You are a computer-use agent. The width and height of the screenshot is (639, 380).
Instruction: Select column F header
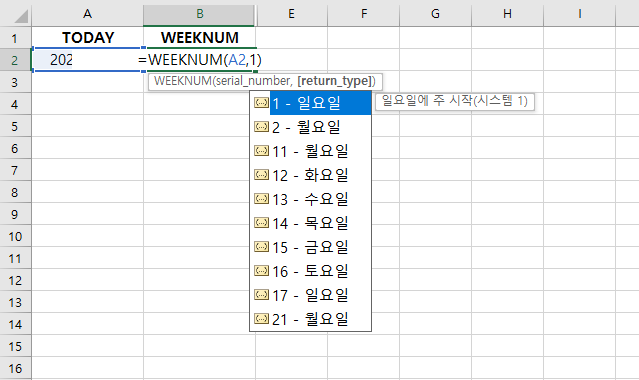point(364,14)
